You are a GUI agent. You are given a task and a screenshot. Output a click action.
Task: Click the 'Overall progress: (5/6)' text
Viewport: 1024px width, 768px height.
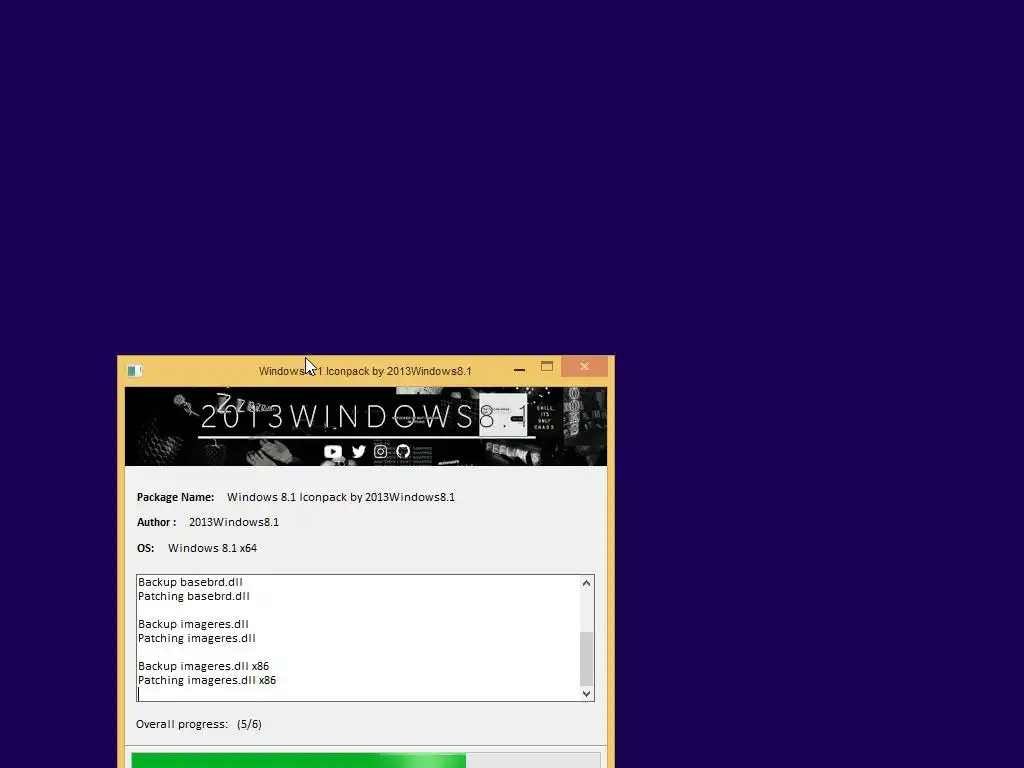pyautogui.click(x=199, y=724)
